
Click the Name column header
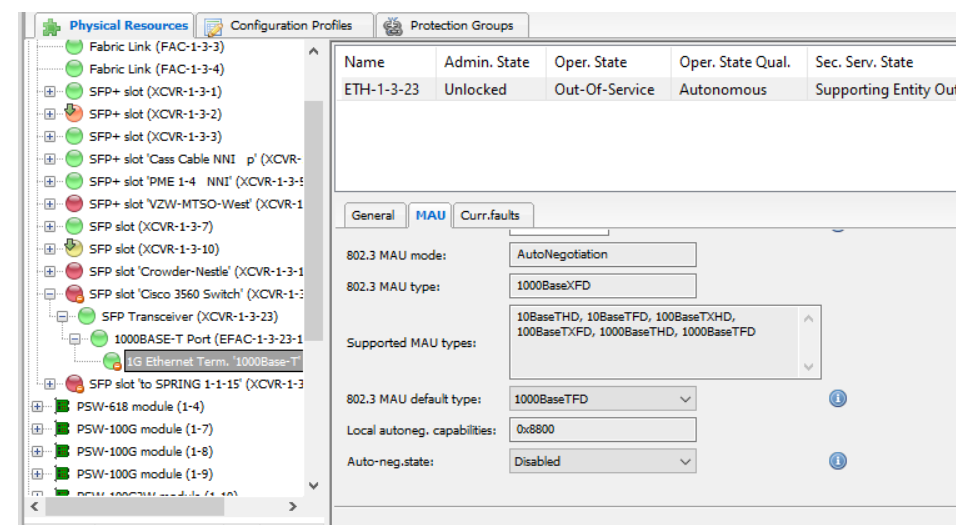[364, 62]
